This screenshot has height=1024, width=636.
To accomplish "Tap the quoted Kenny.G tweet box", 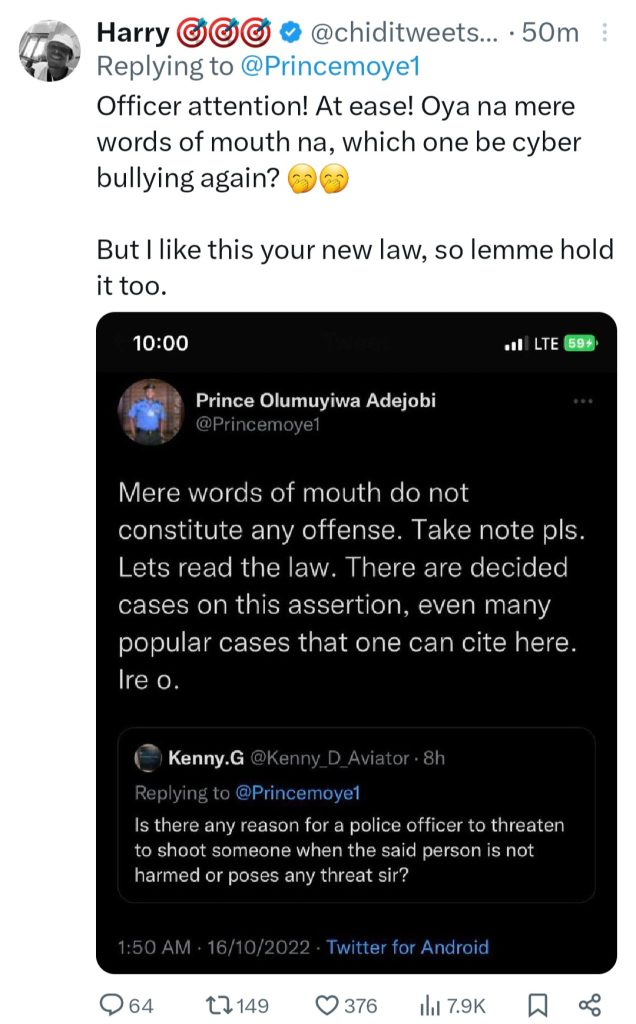I will (364, 815).
